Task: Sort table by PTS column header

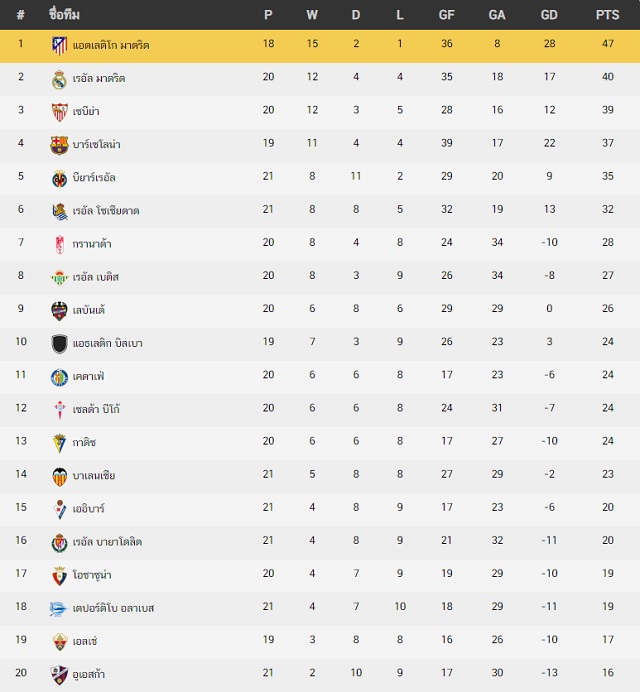Action: (x=607, y=15)
